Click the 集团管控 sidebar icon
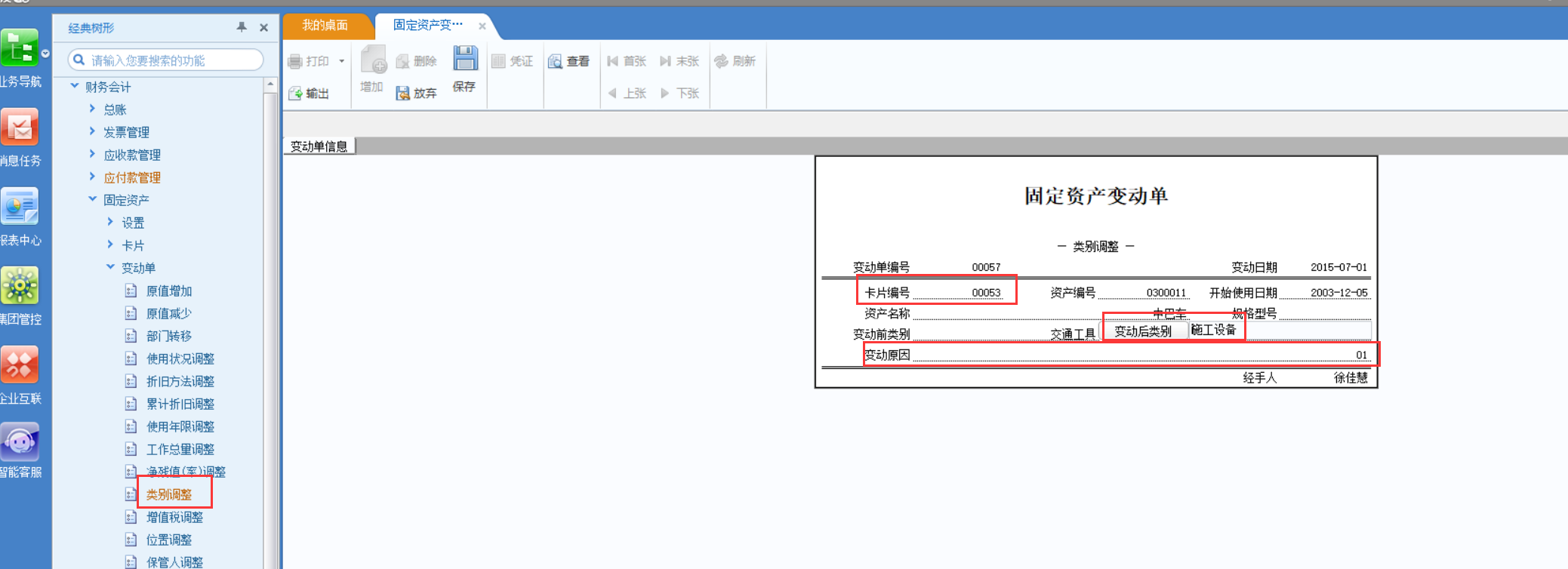Viewport: 1568px width, 569px height. point(20,285)
